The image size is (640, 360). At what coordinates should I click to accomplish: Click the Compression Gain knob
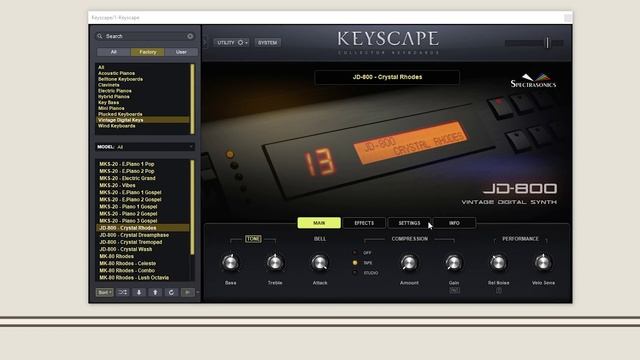click(x=454, y=262)
